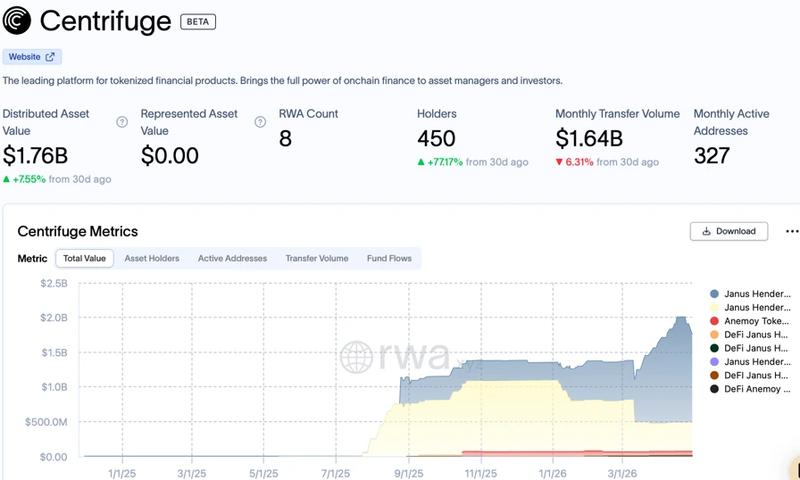Click the Holders count value 450
The height and width of the screenshot is (480, 800).
click(x=436, y=139)
